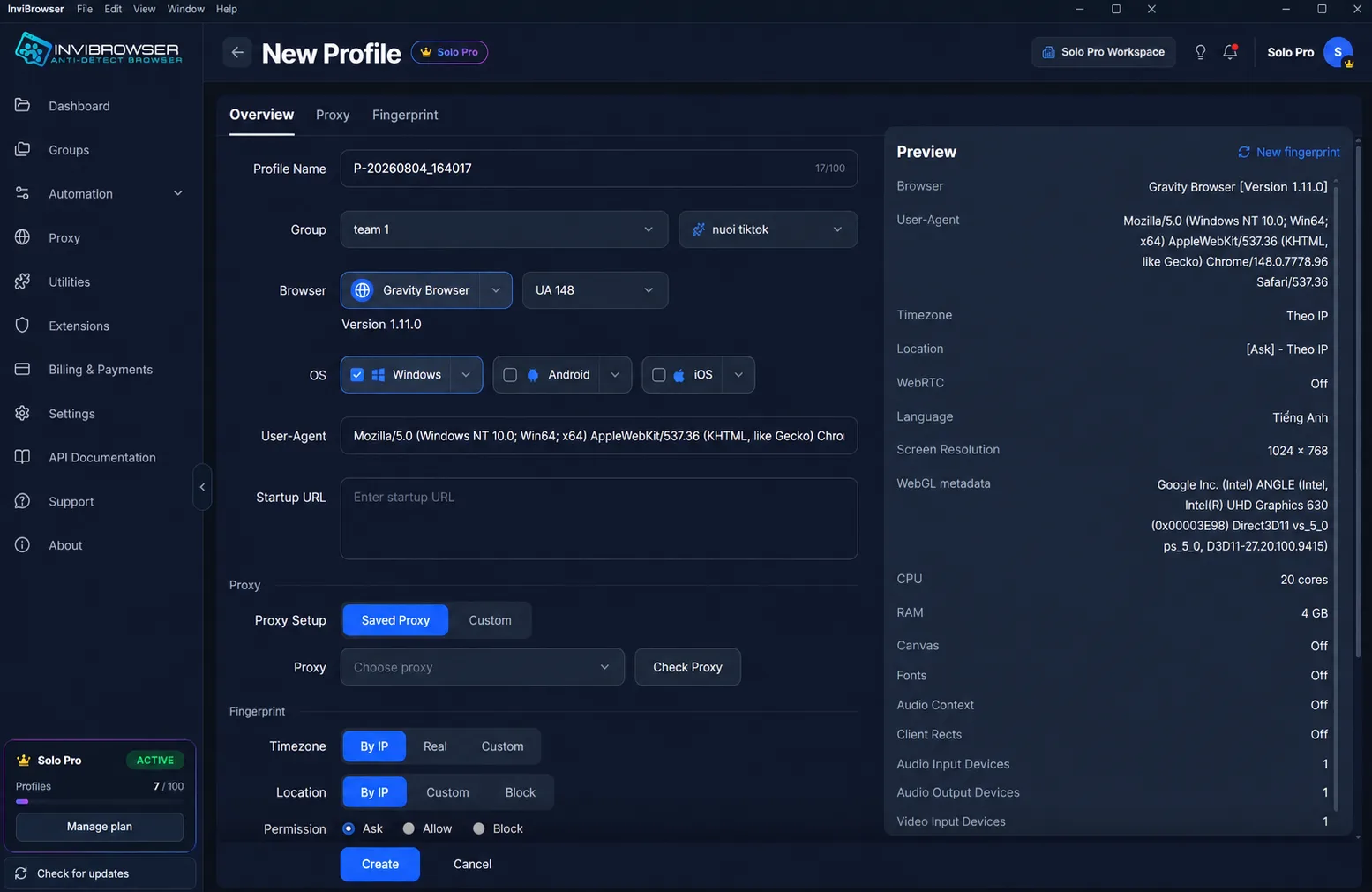Screen dimensions: 1372x892
Task: Collapse the sidebar with the chevron handle
Action: click(202, 487)
